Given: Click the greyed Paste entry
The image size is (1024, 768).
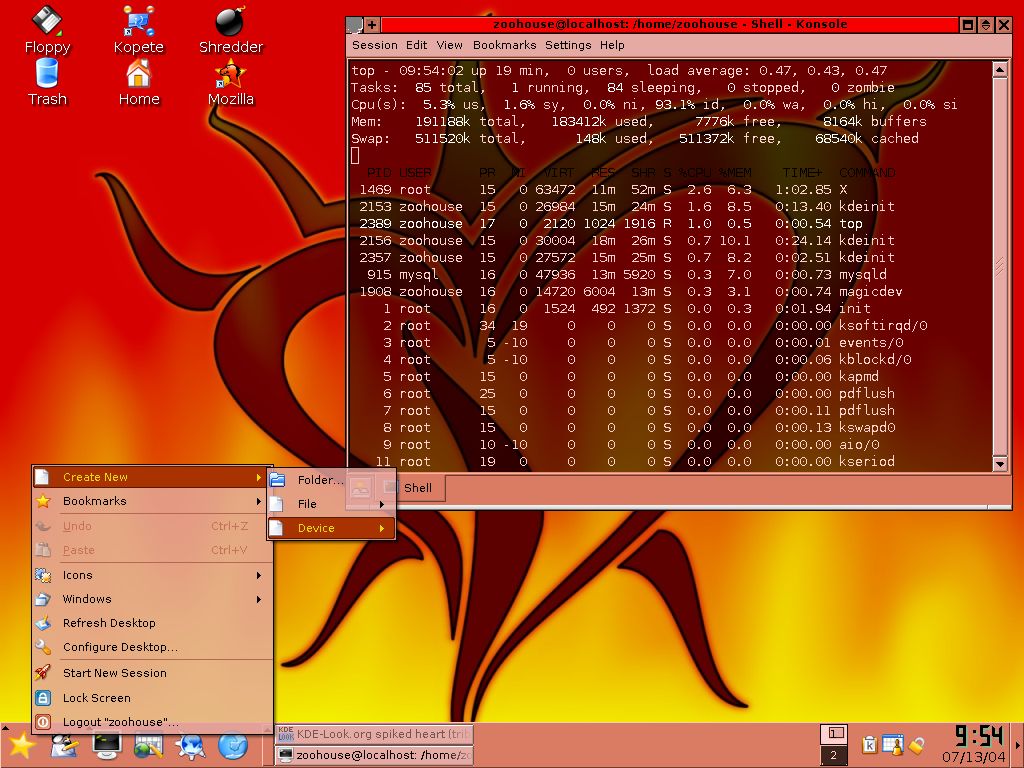Looking at the screenshot, I should tap(152, 550).
